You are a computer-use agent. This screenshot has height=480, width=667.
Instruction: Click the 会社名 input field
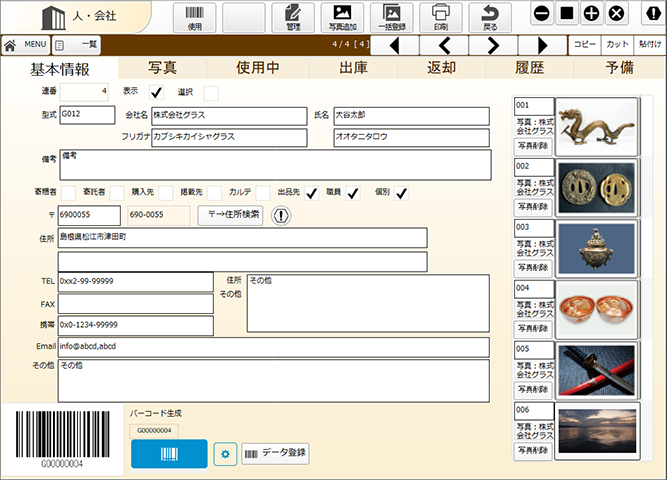coord(228,116)
